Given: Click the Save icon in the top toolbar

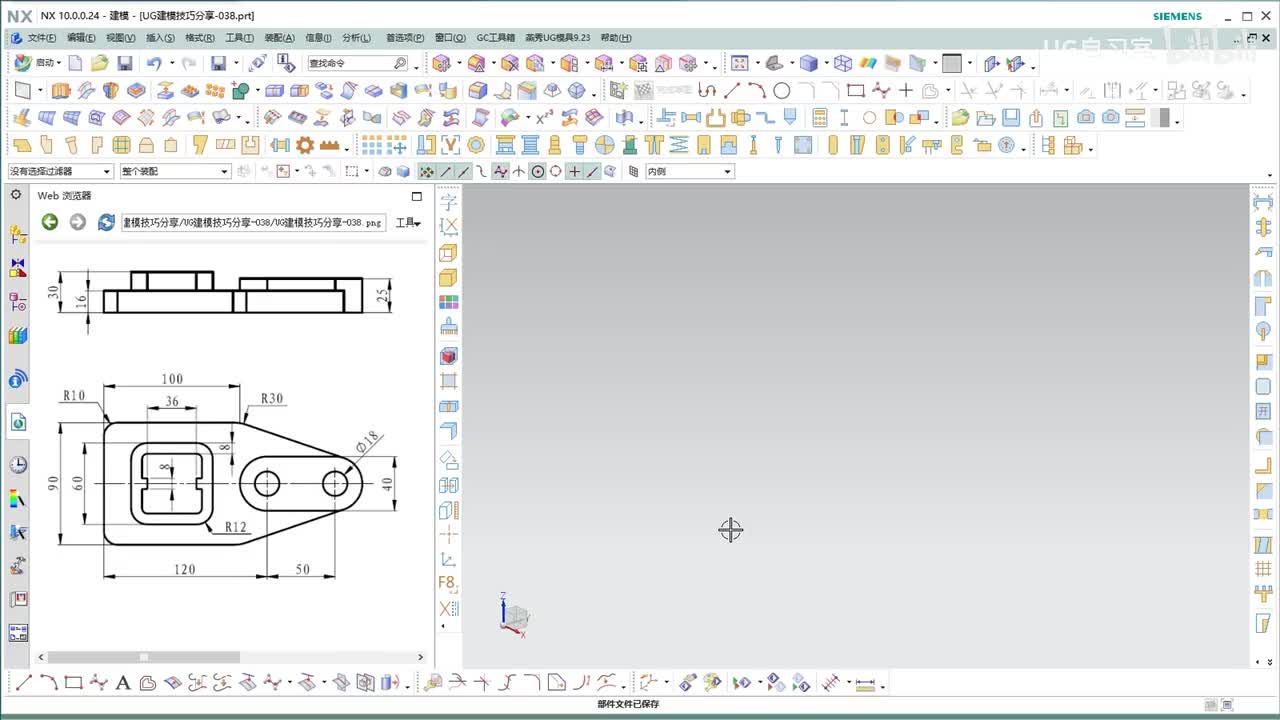Looking at the screenshot, I should pyautogui.click(x=125, y=63).
